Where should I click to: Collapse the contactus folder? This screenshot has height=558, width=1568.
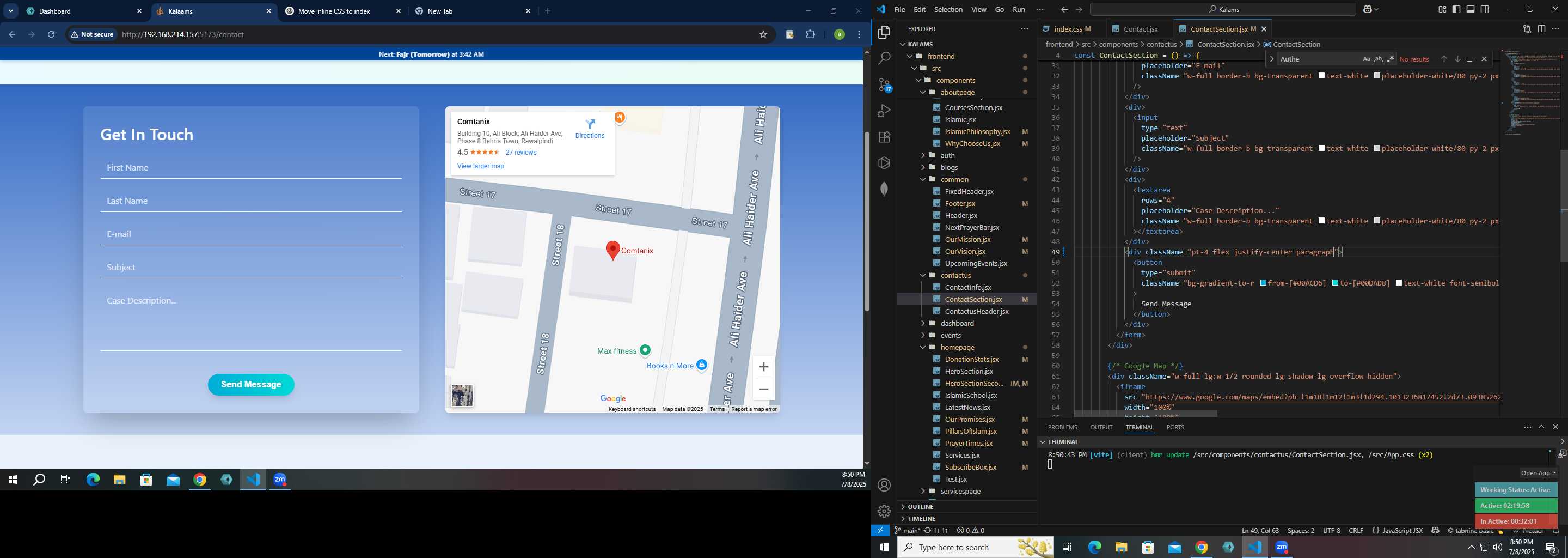click(x=923, y=275)
